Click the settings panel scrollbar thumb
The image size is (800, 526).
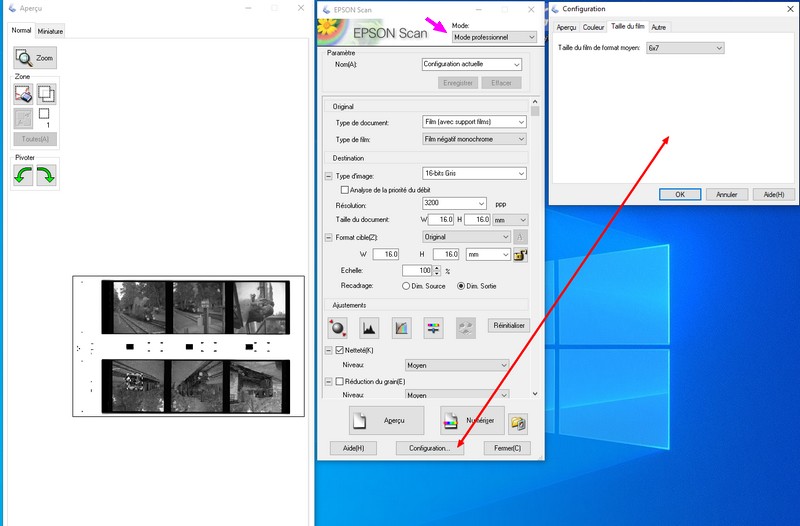pos(535,111)
